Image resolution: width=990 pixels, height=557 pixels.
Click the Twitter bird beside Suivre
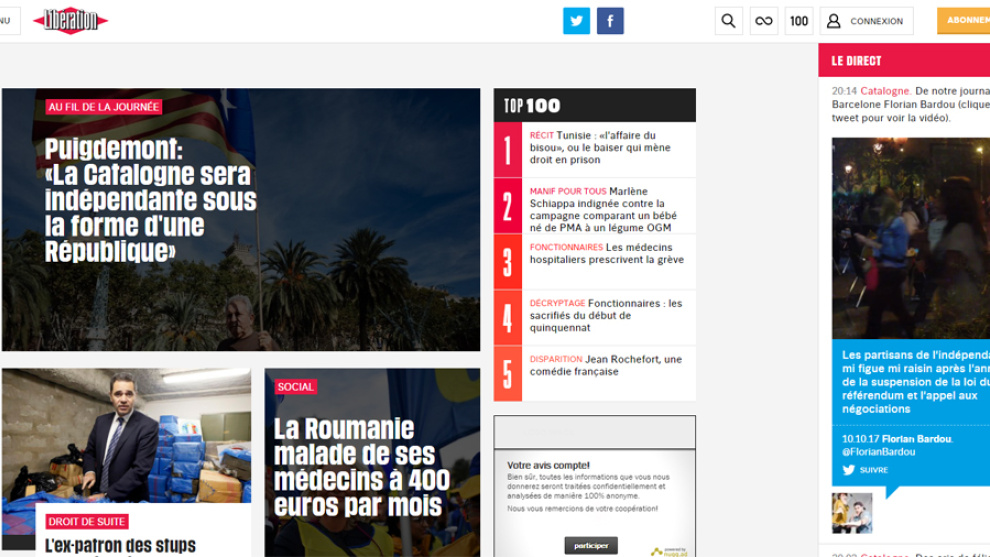[849, 470]
